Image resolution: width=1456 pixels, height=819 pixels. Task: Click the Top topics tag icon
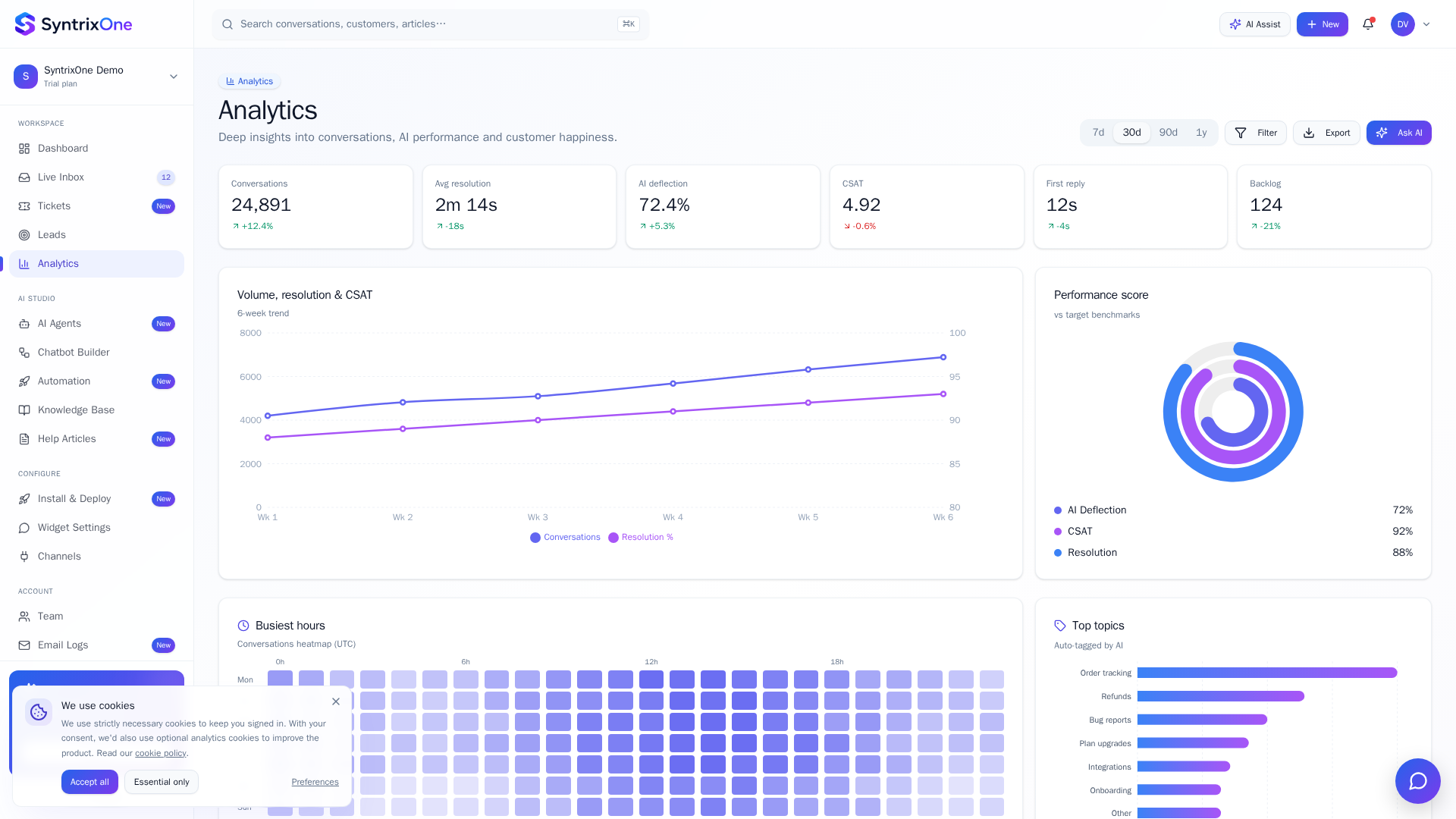coord(1060,626)
